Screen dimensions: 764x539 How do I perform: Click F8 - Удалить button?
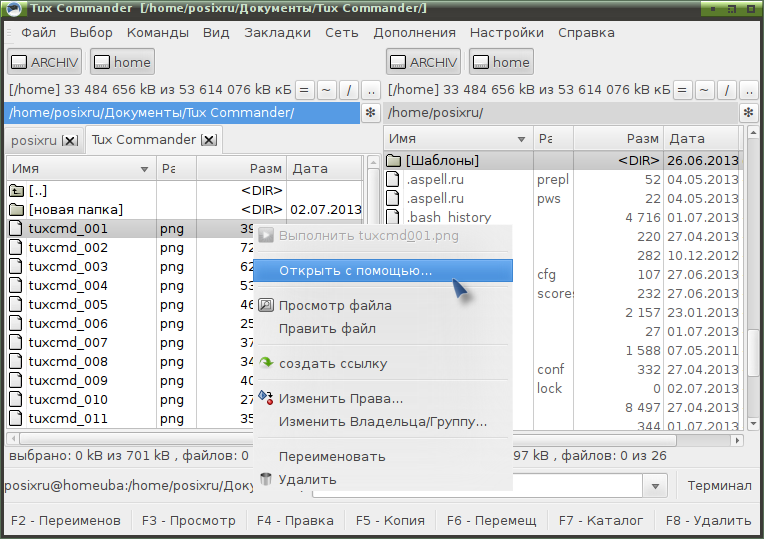[x=708, y=520]
